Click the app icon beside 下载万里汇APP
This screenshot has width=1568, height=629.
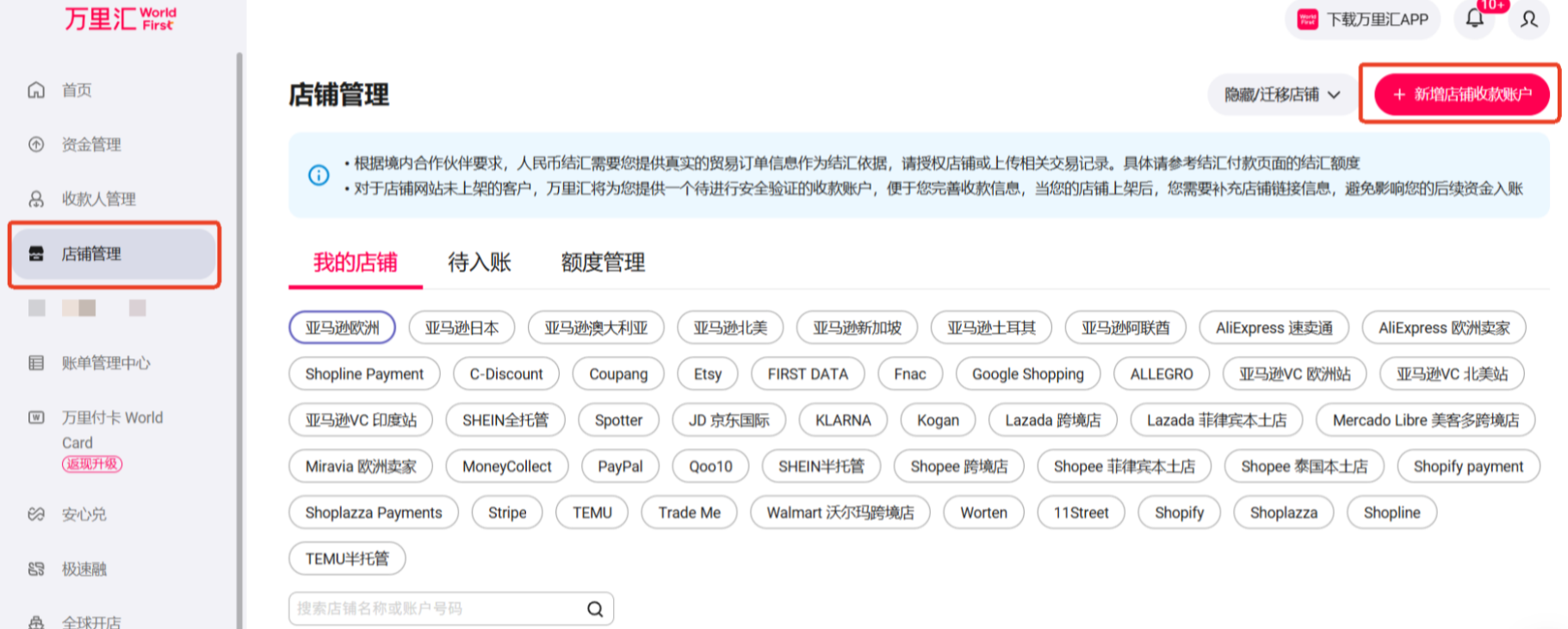[x=1308, y=19]
